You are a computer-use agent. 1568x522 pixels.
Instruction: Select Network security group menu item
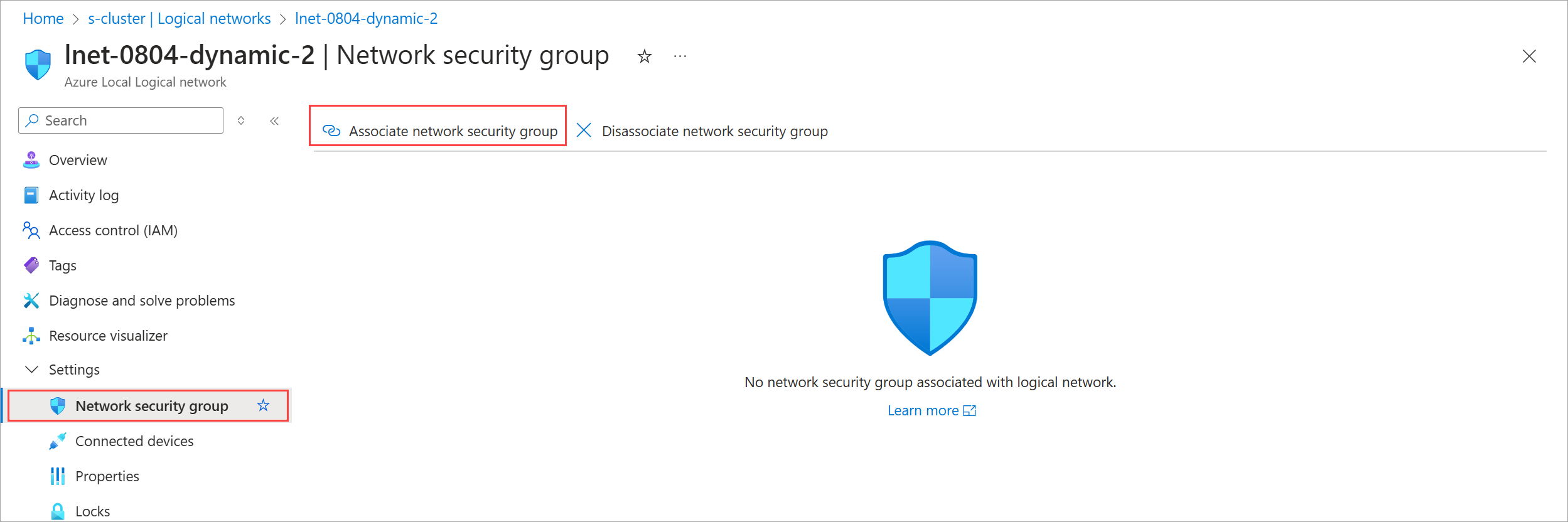point(151,406)
